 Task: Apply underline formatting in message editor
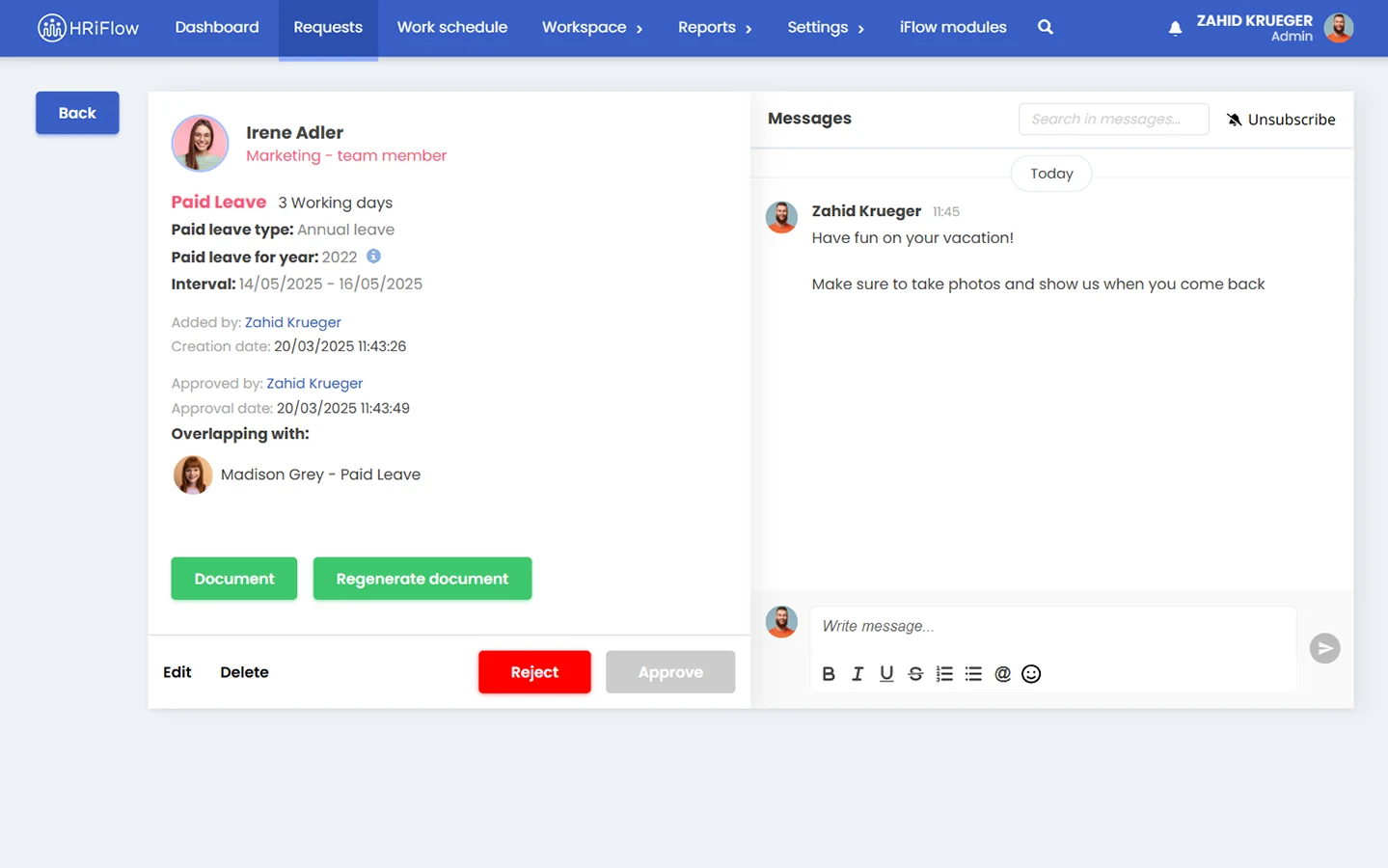point(885,674)
